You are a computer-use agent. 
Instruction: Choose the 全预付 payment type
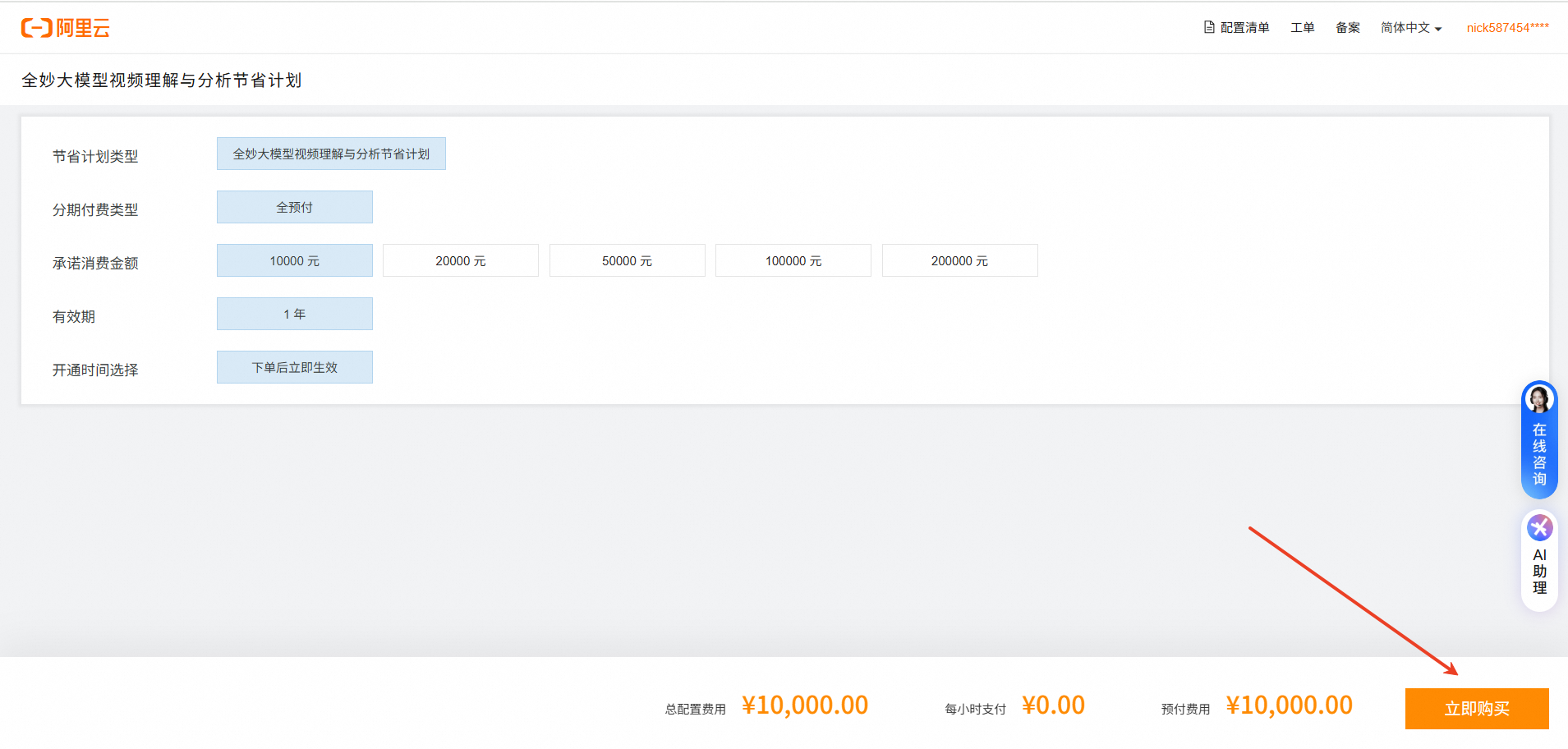295,207
